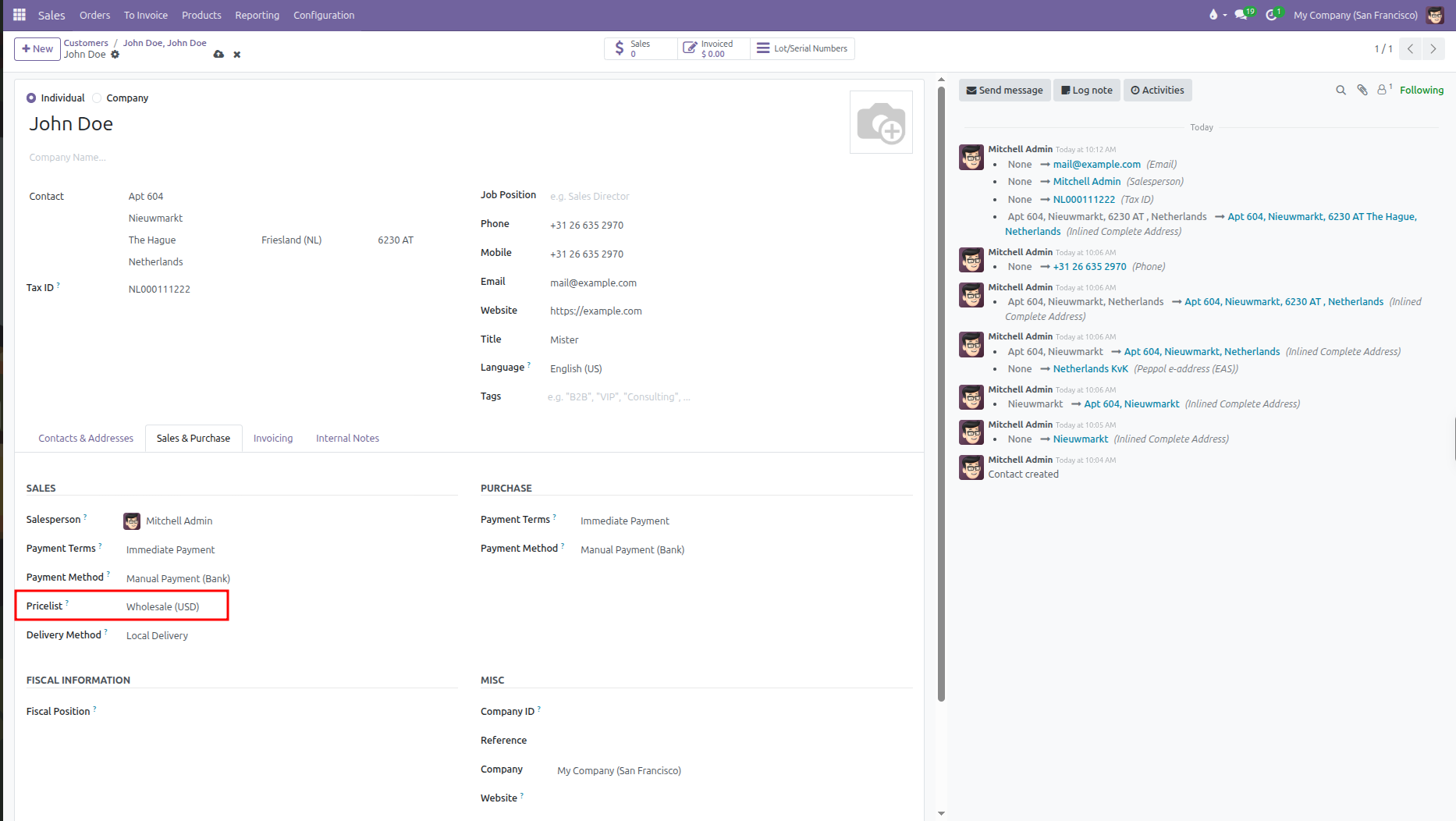1456x821 pixels.
Task: Open the Orders menu
Action: click(x=94, y=15)
